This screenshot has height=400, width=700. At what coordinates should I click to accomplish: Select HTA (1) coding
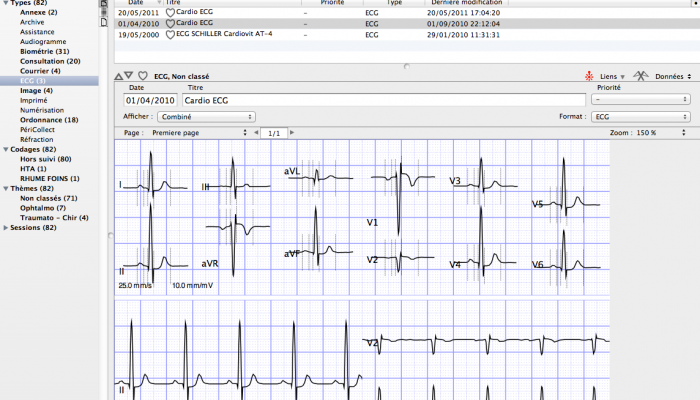click(x=33, y=169)
